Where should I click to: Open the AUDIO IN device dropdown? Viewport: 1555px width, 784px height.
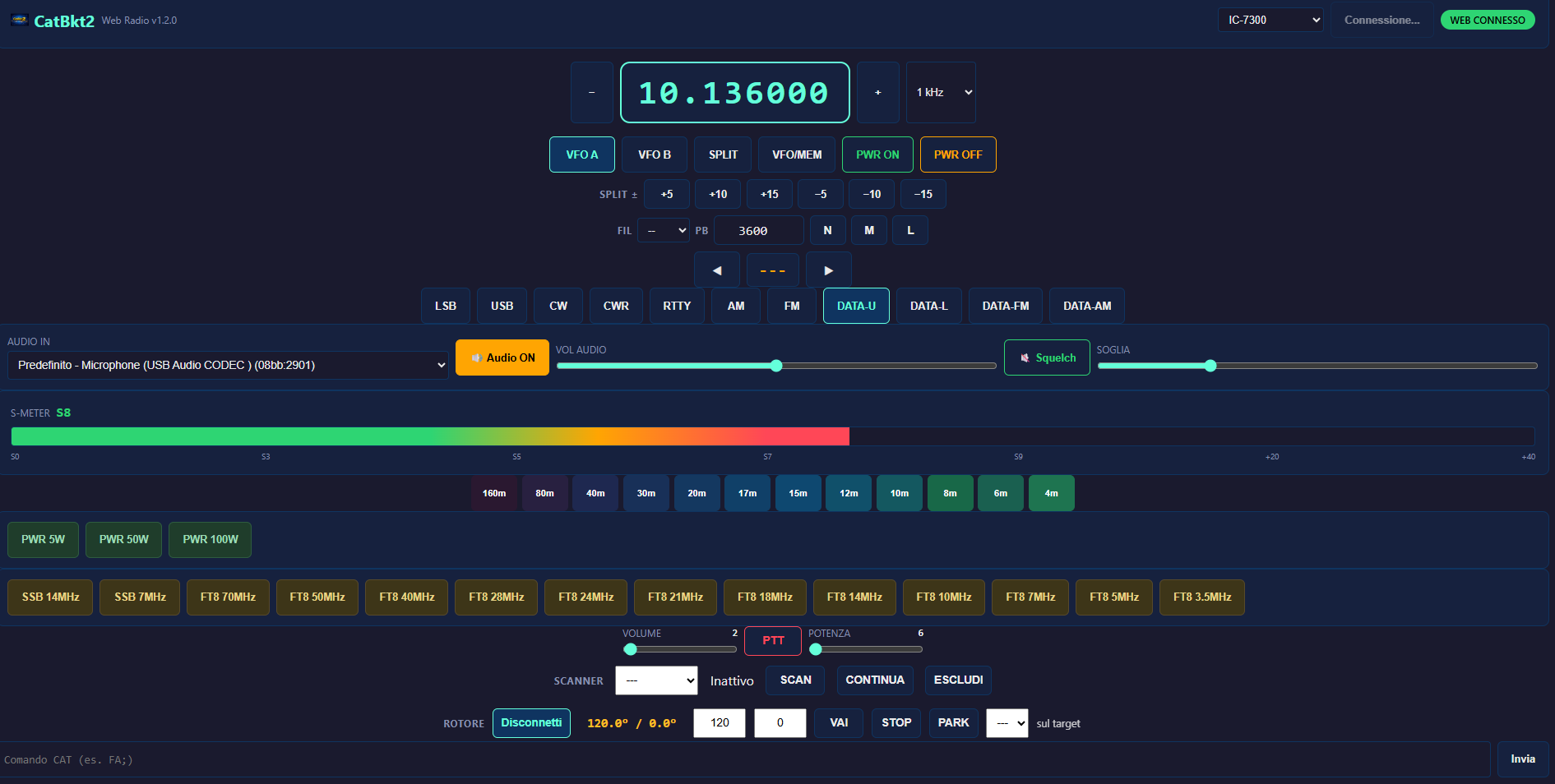[228, 365]
